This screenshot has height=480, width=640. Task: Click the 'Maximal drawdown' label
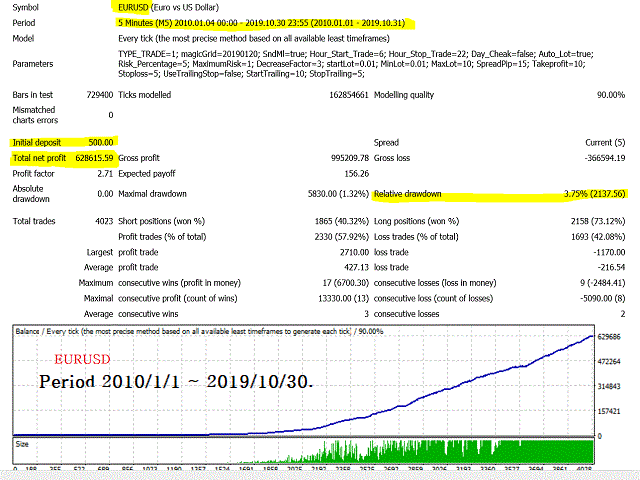point(152,194)
